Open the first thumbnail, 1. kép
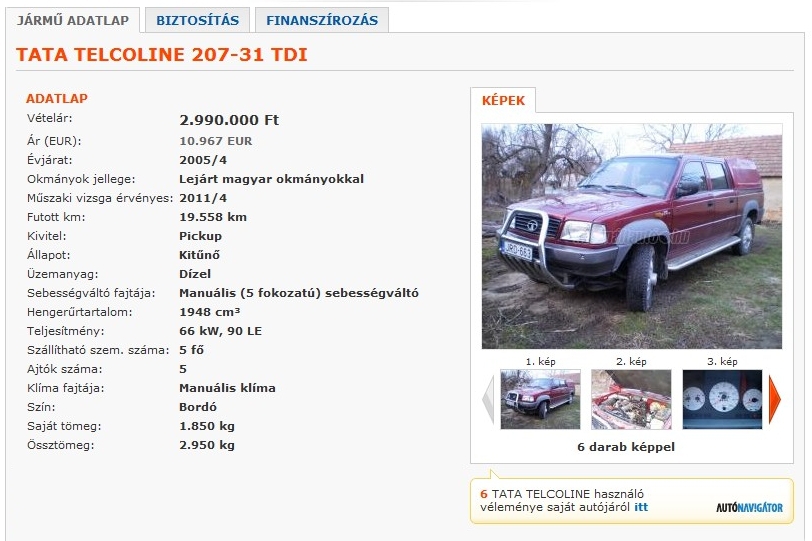 (x=540, y=399)
